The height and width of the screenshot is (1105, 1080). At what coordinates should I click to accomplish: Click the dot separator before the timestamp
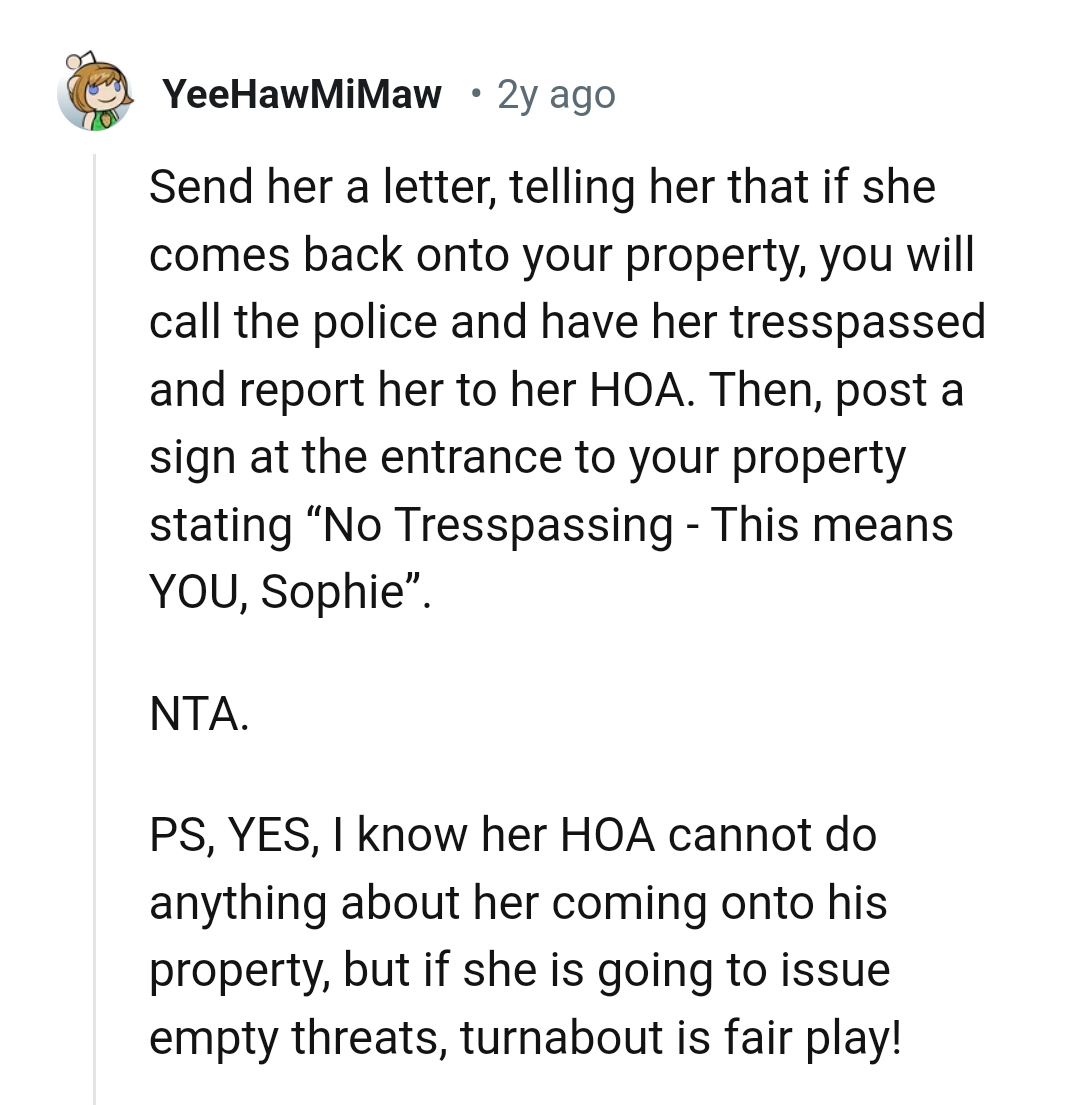point(476,94)
